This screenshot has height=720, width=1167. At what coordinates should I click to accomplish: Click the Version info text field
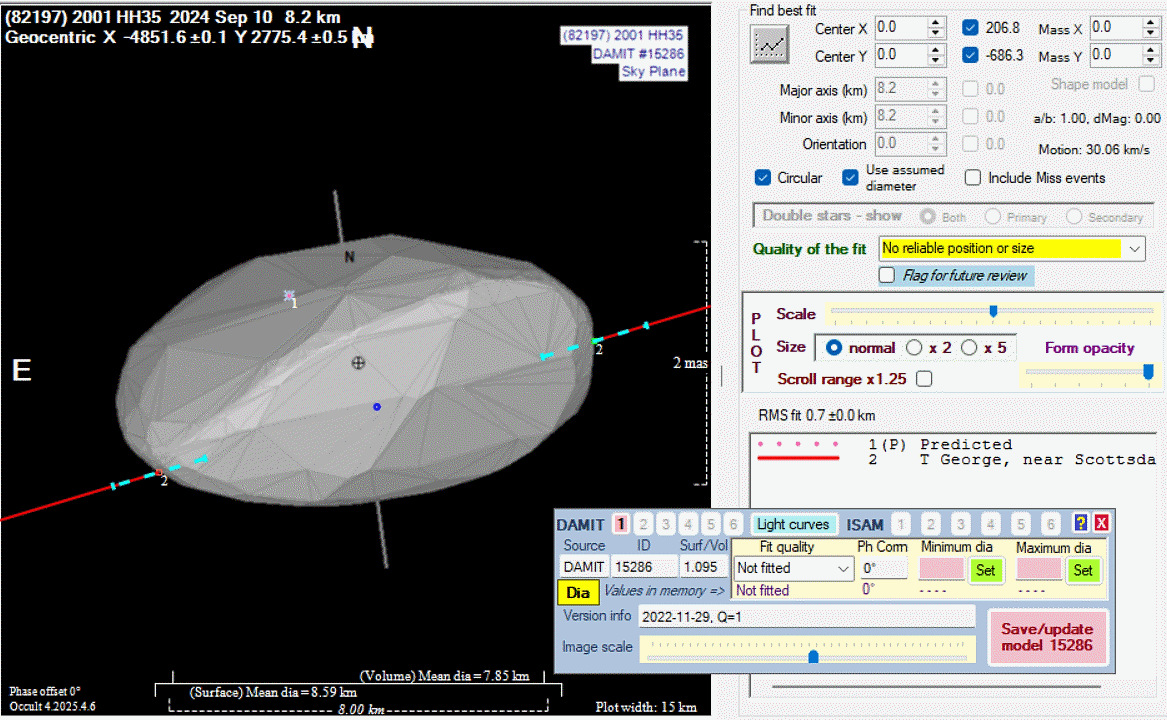(x=806, y=617)
